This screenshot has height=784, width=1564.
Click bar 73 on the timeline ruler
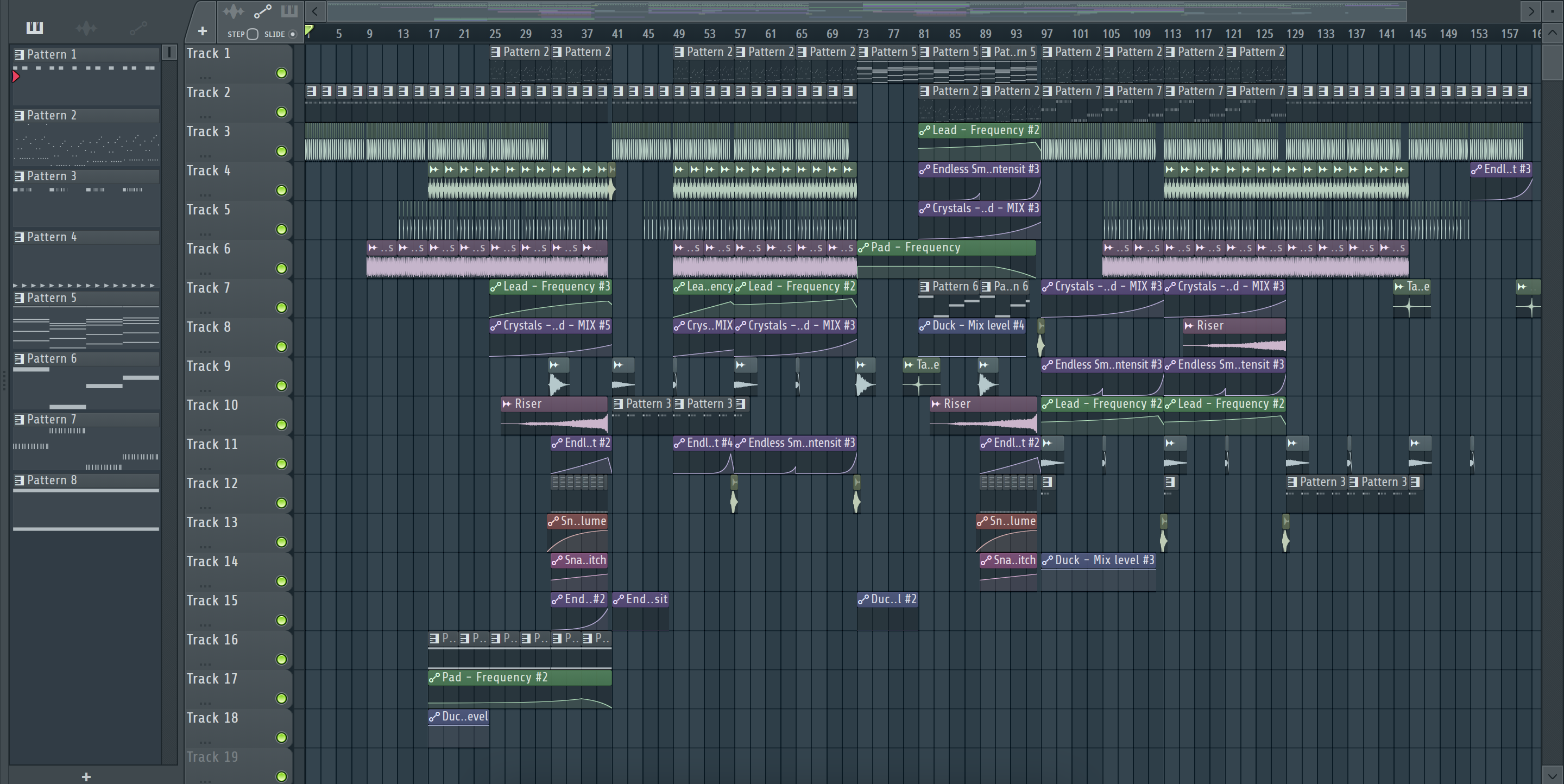(863, 34)
